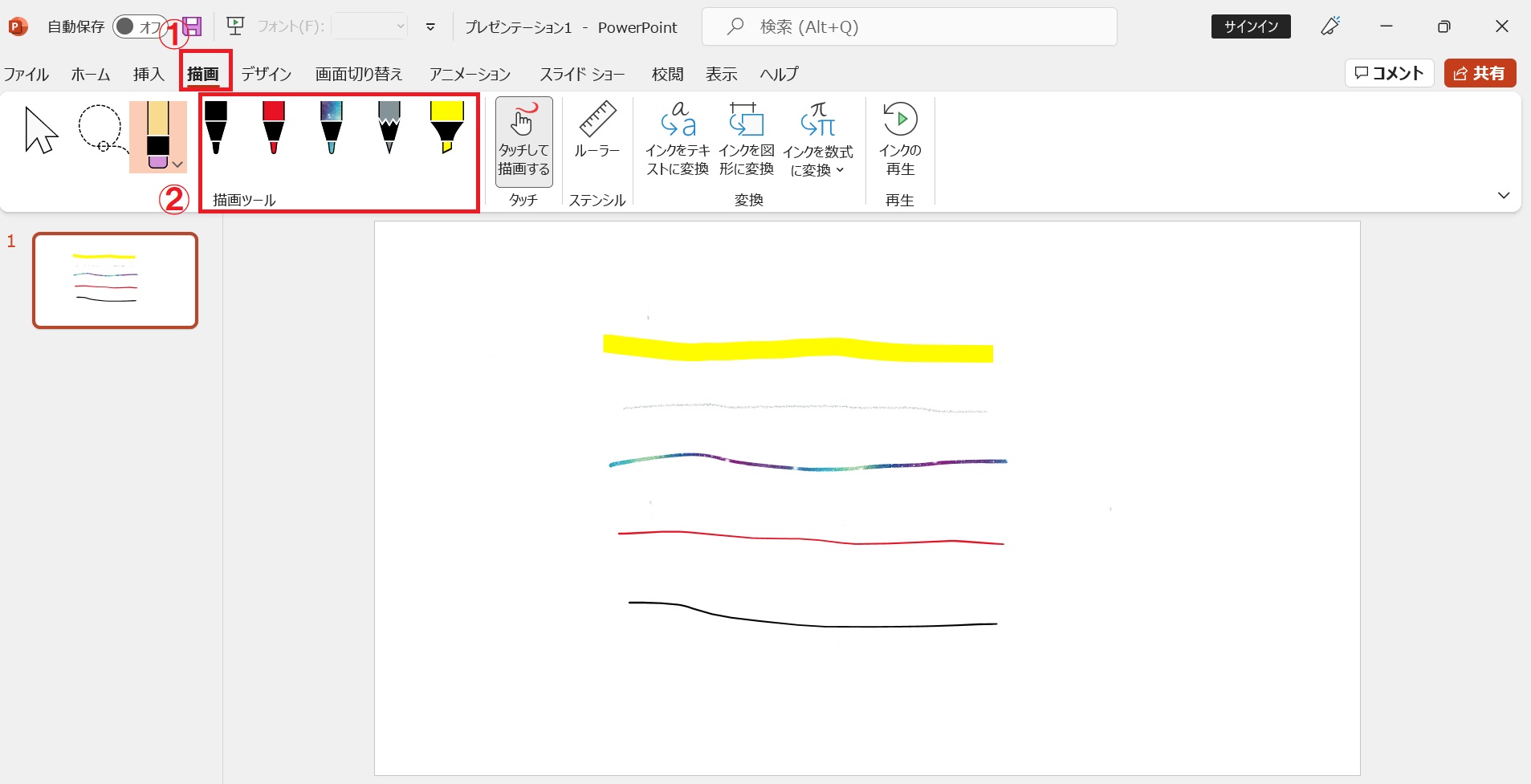Switch to the スライド ショー tab
The width and height of the screenshot is (1531, 784).
tap(582, 74)
